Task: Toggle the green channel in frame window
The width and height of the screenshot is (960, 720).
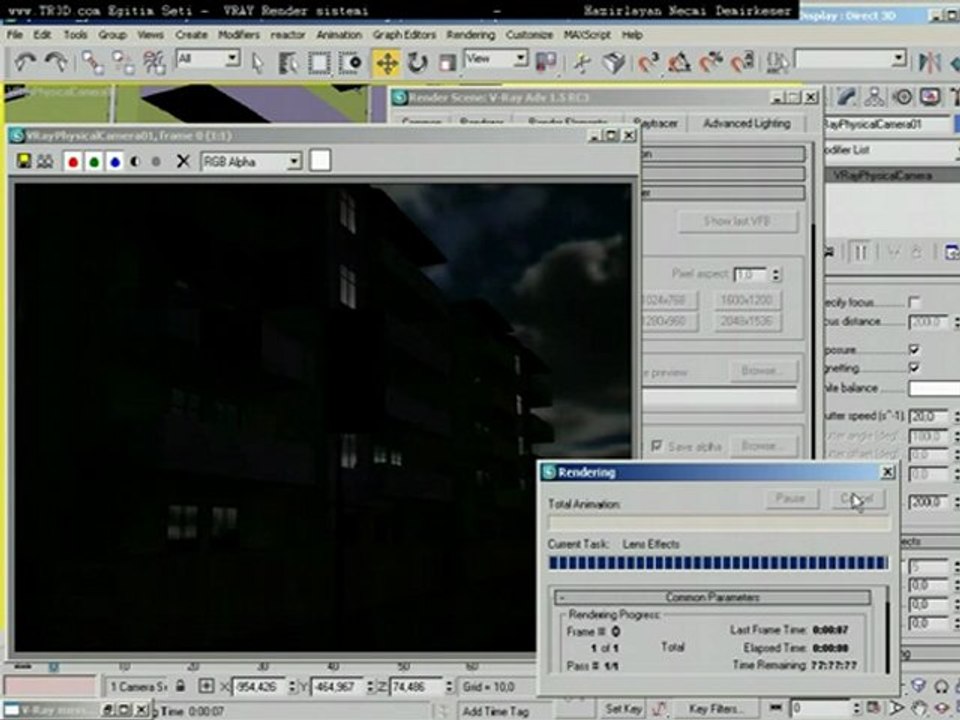Action: 94,162
